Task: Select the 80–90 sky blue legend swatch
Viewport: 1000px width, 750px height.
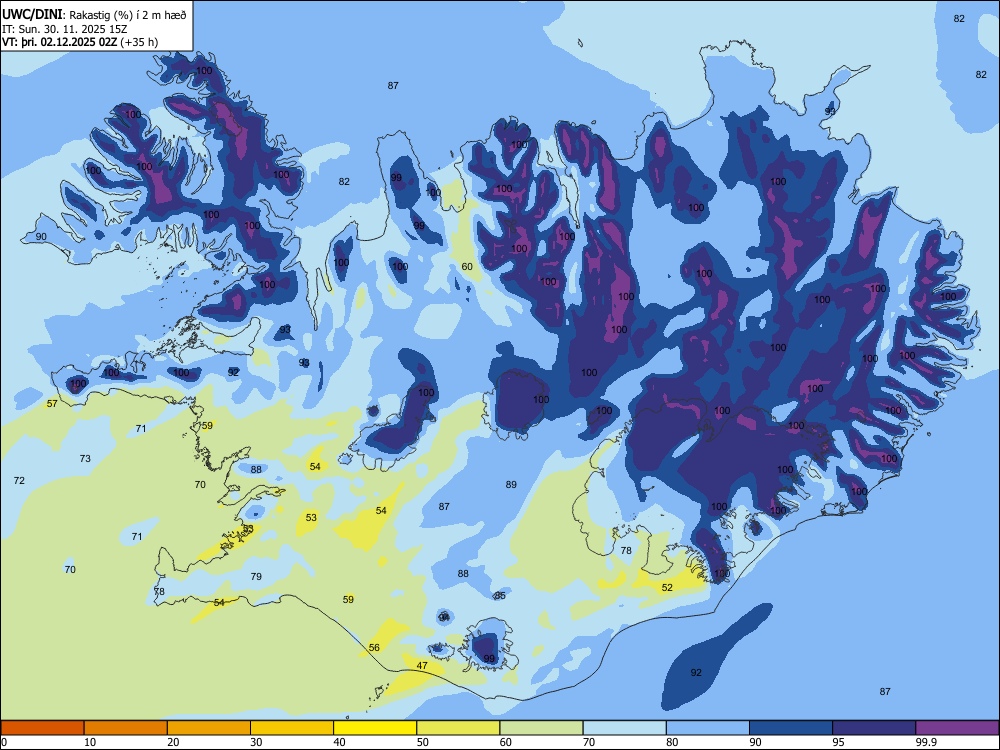Action: coord(708,728)
